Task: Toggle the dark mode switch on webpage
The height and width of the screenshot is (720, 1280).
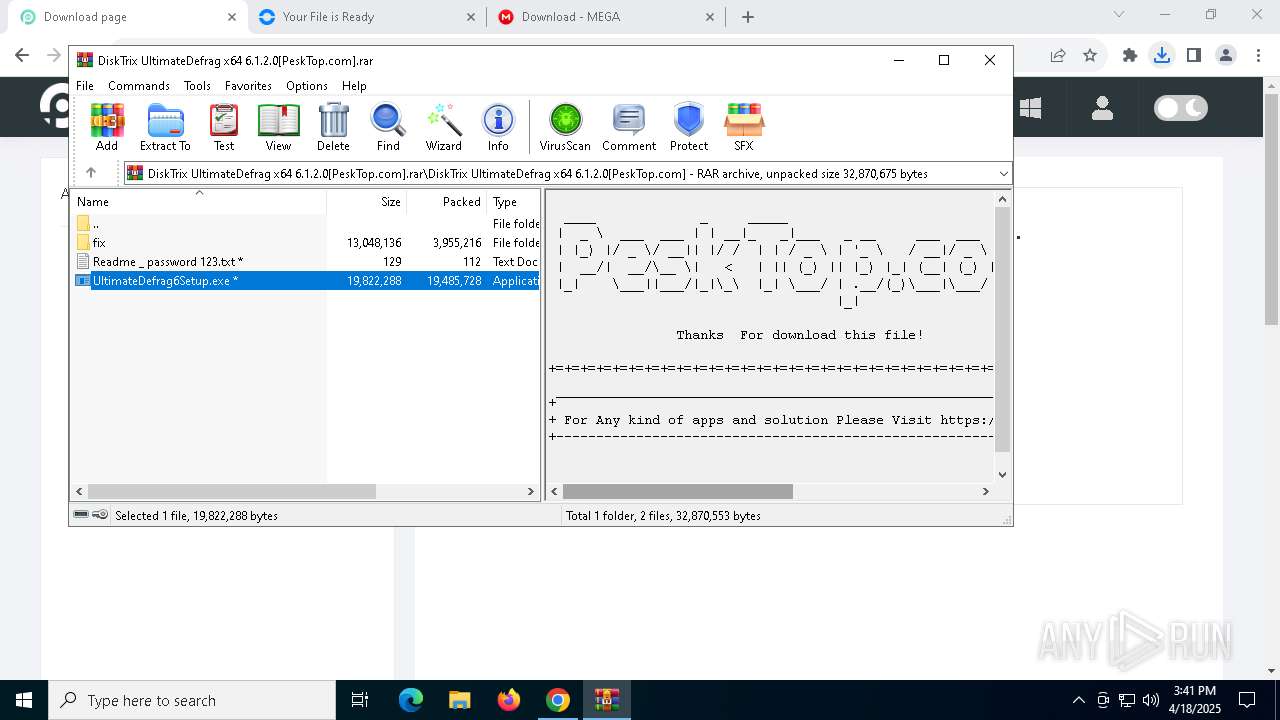Action: [x=1181, y=108]
